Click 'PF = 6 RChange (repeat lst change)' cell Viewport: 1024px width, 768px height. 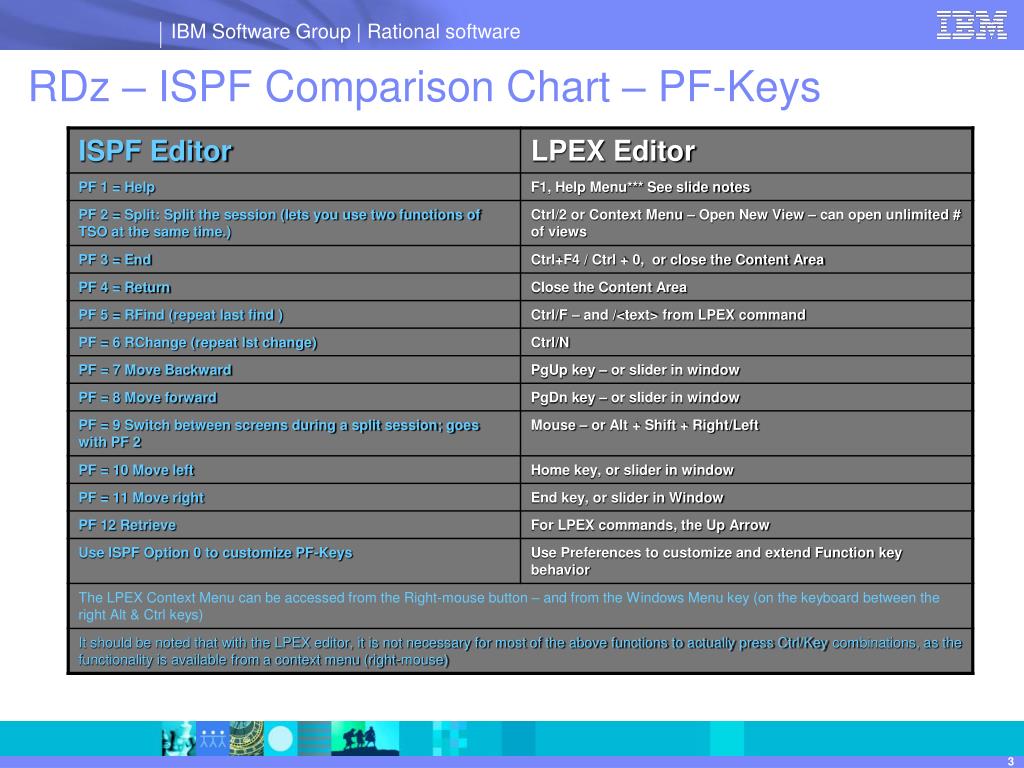pos(295,342)
